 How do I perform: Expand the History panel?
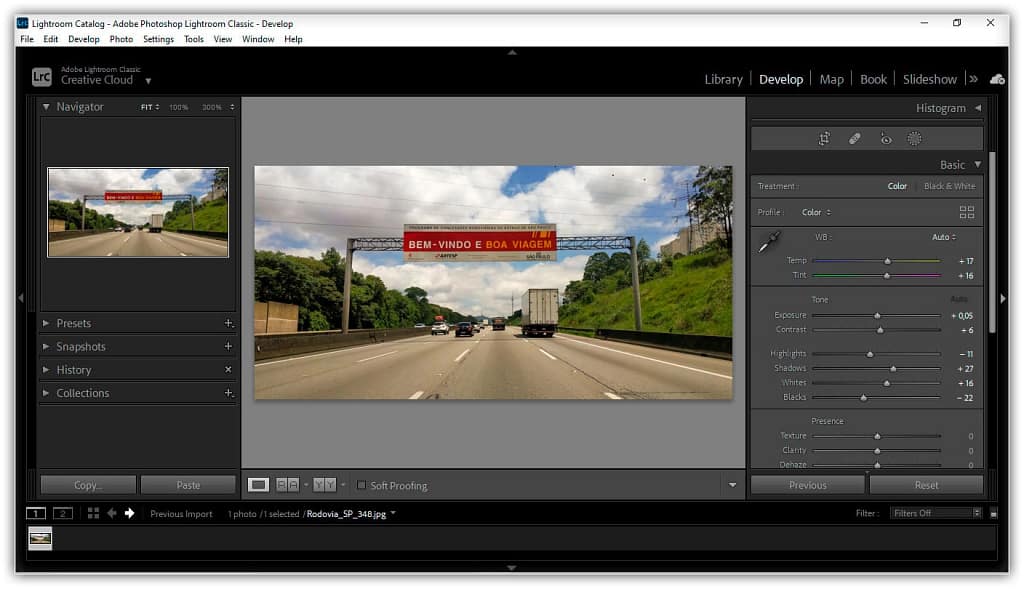click(x=46, y=370)
